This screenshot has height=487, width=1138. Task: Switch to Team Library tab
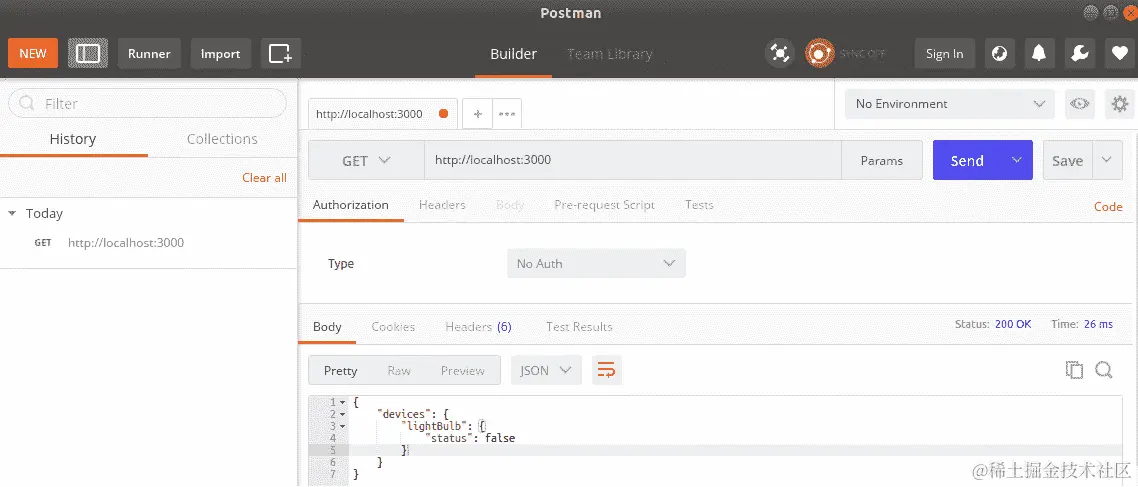tap(610, 54)
